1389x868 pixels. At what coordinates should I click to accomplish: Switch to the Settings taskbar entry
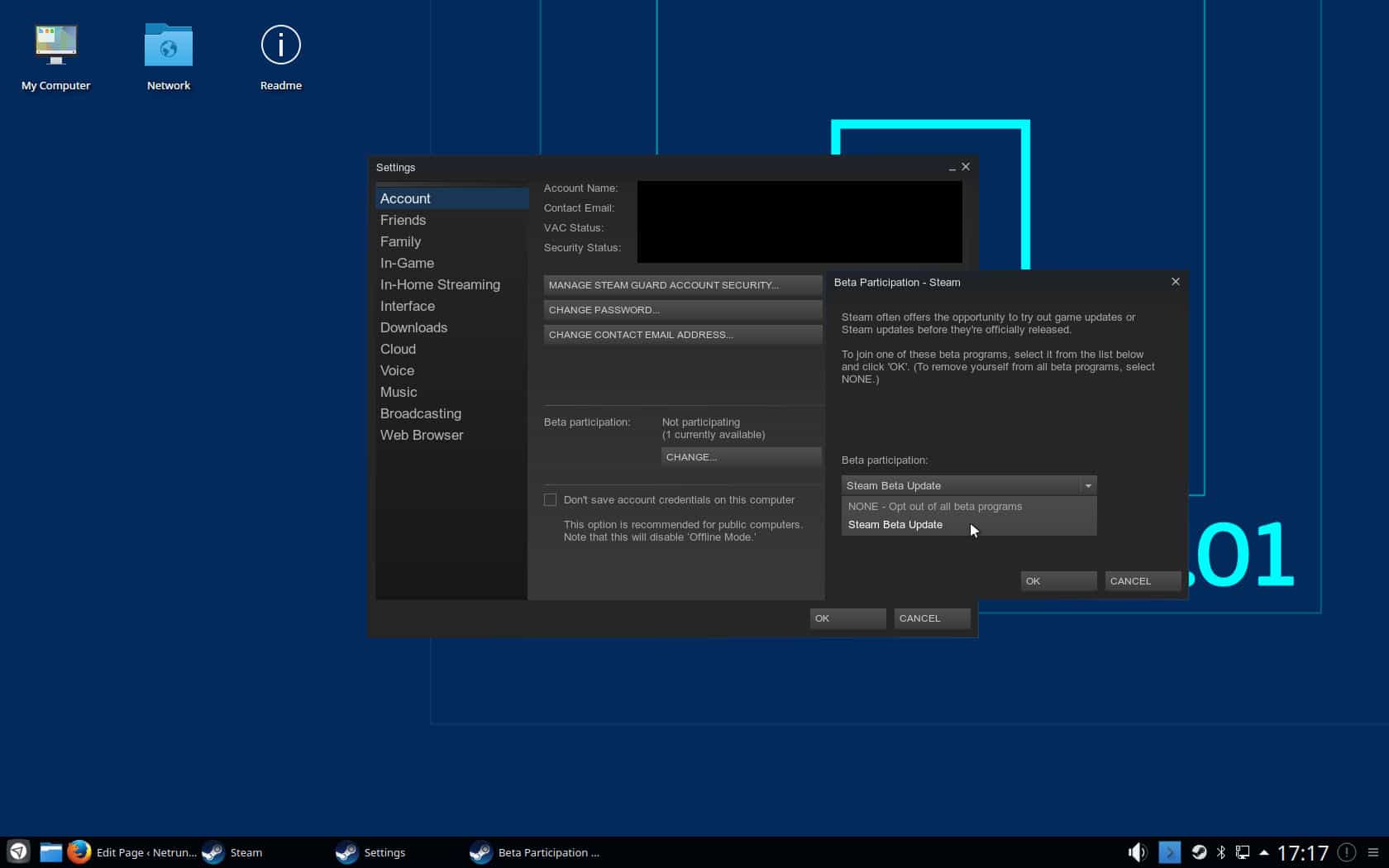[x=370, y=851]
